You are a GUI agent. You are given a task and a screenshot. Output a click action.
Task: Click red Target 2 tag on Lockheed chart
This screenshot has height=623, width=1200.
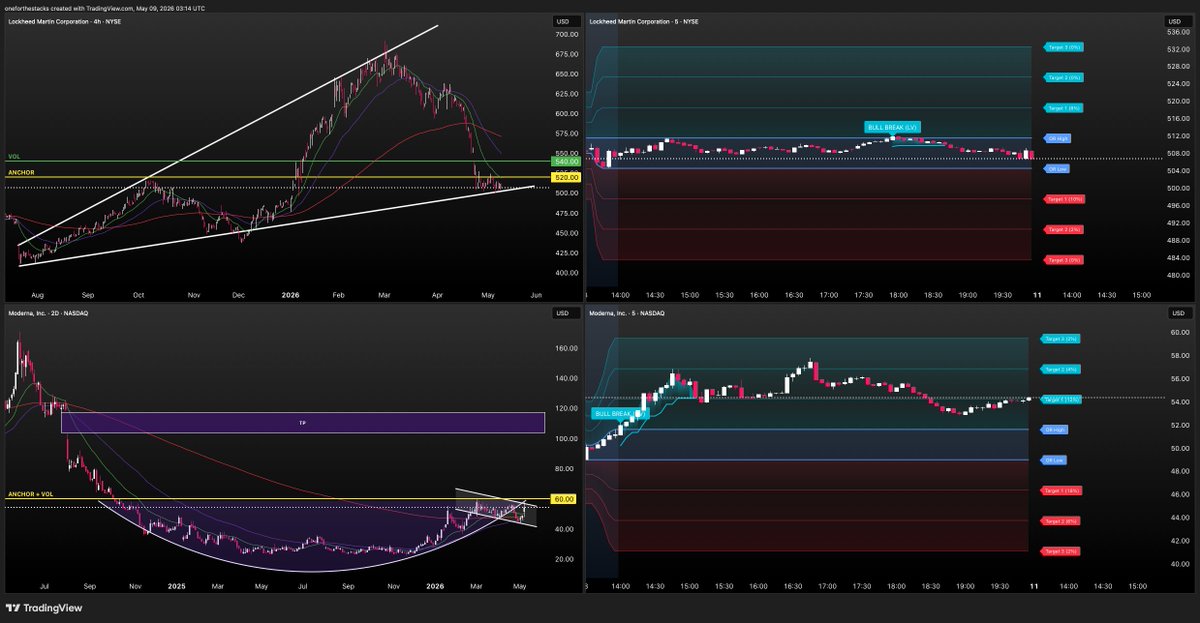click(x=1064, y=229)
